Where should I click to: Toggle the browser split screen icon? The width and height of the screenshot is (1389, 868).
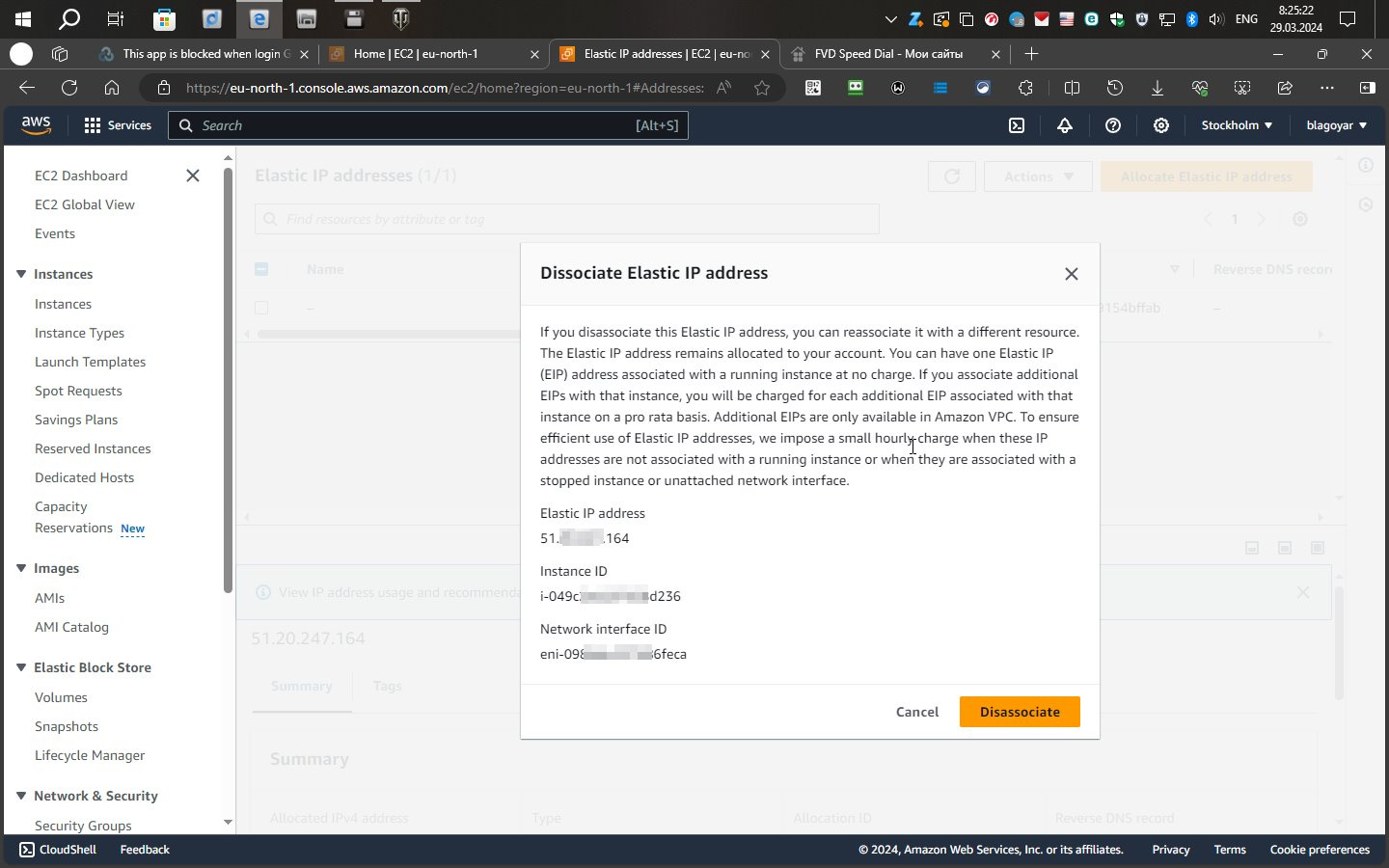tap(1072, 88)
